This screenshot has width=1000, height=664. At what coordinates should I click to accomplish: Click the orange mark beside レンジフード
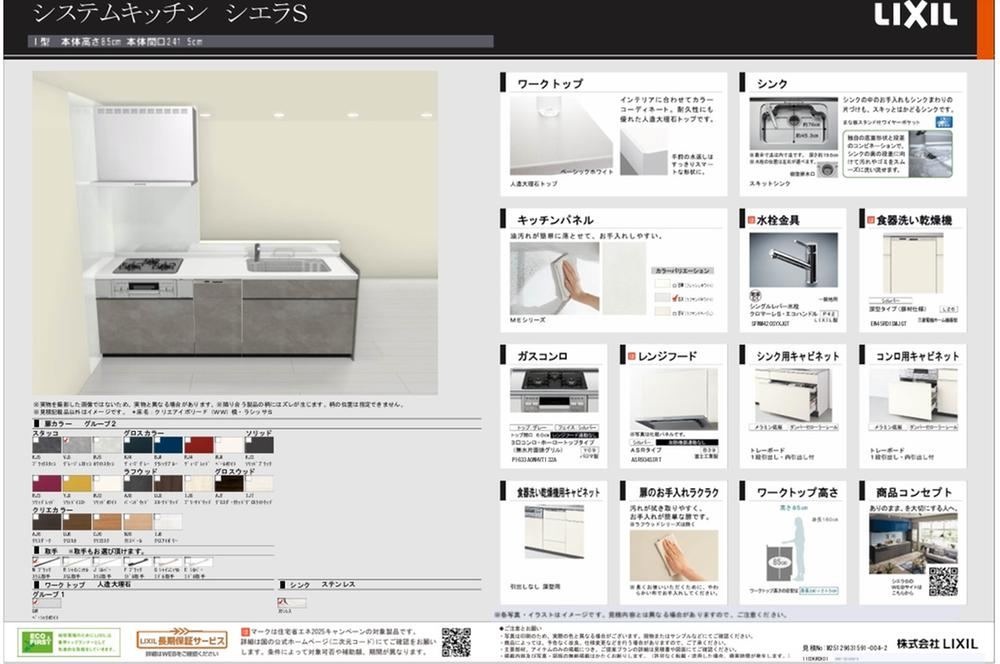click(632, 356)
